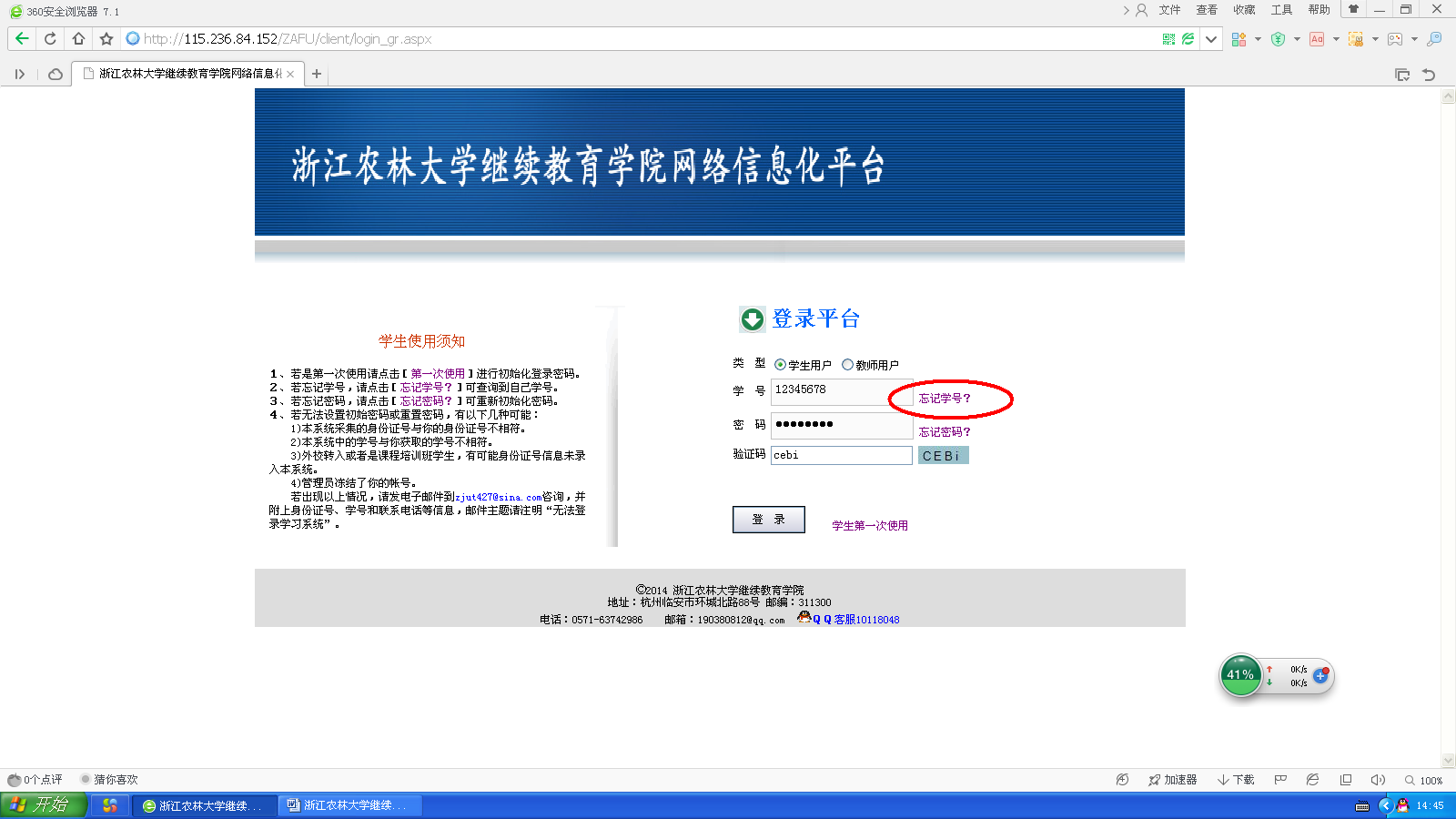Open the flag icon in the status bar
The height and width of the screenshot is (819, 1456).
pos(1280,780)
